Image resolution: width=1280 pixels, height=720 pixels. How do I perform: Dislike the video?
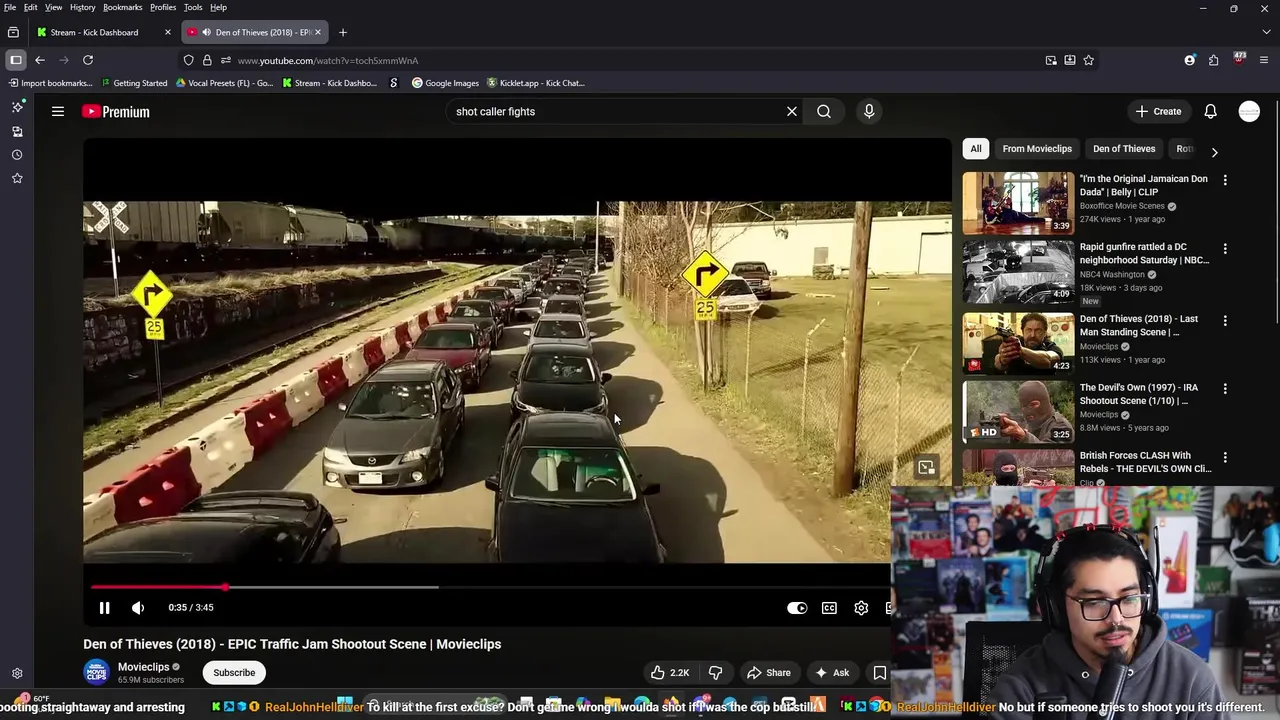click(715, 673)
